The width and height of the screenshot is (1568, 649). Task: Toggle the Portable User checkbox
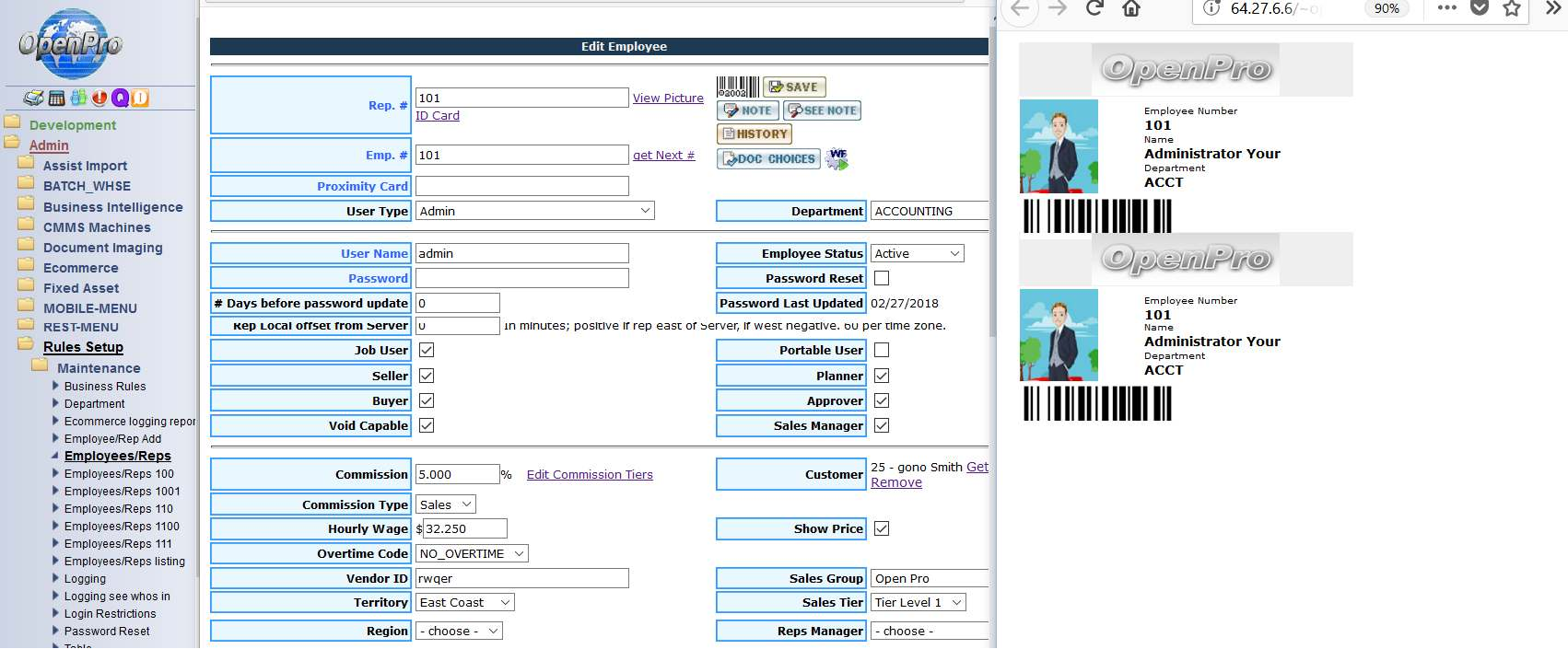tap(882, 351)
